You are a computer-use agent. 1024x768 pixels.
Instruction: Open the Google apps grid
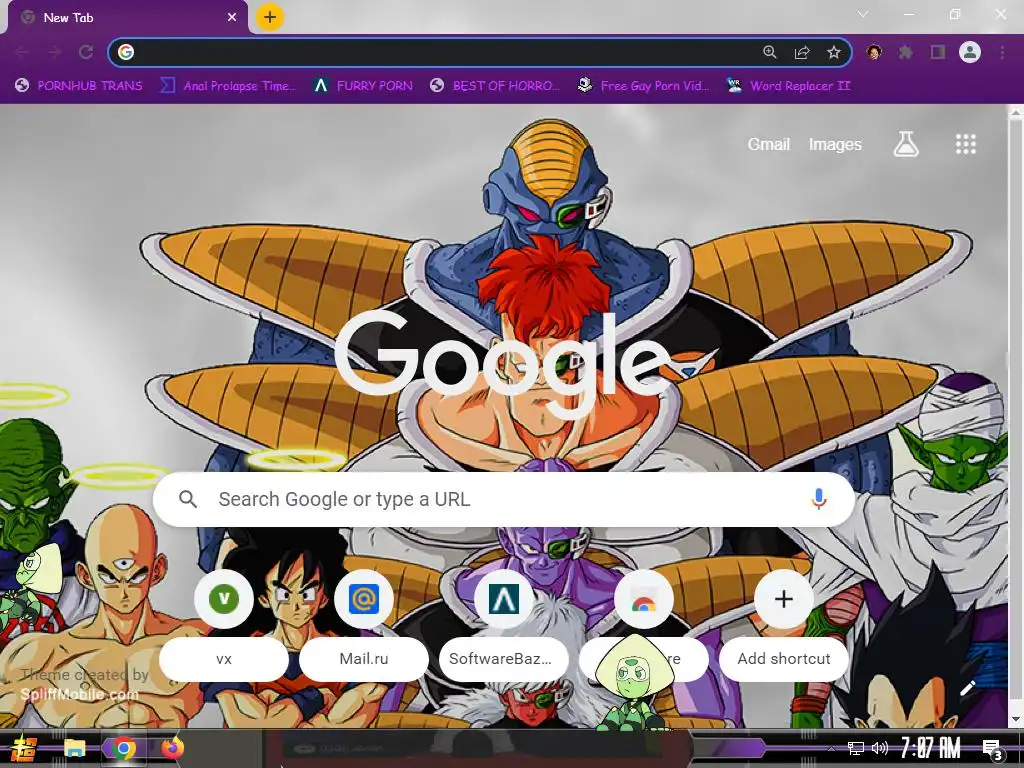(x=966, y=144)
